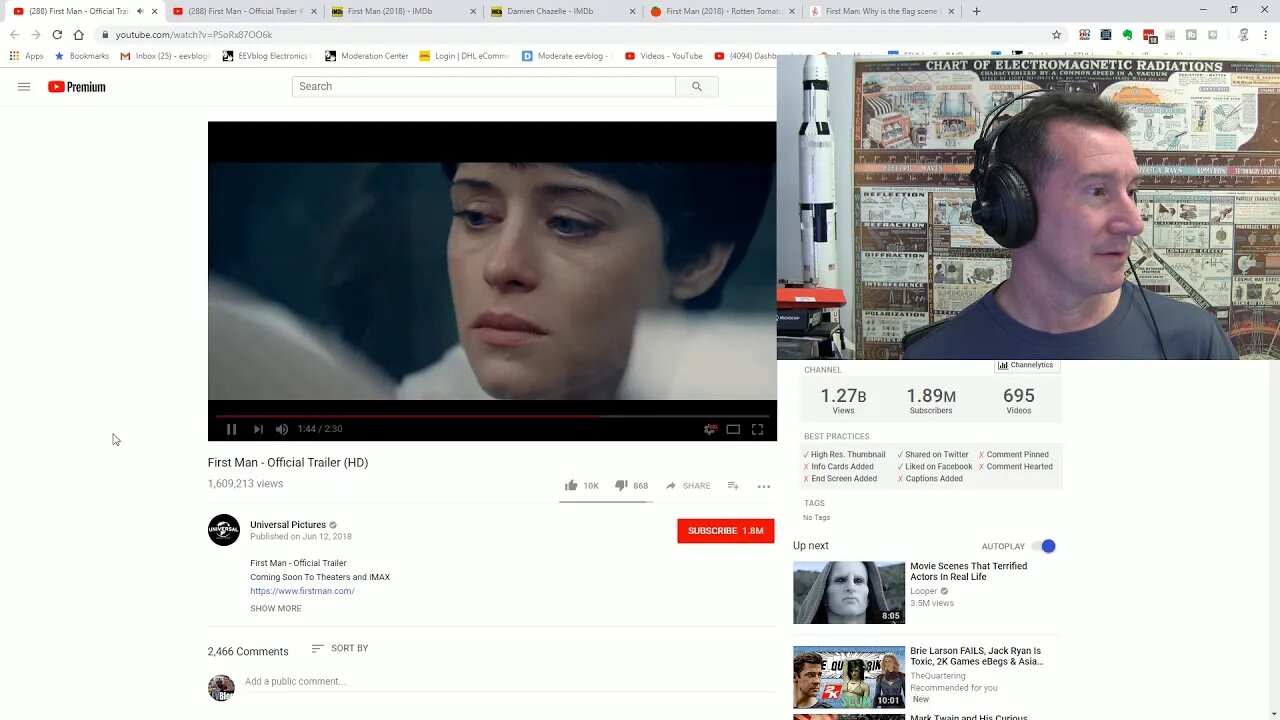1280x720 pixels.
Task: Visit the firstman.com link
Action: [302, 591]
